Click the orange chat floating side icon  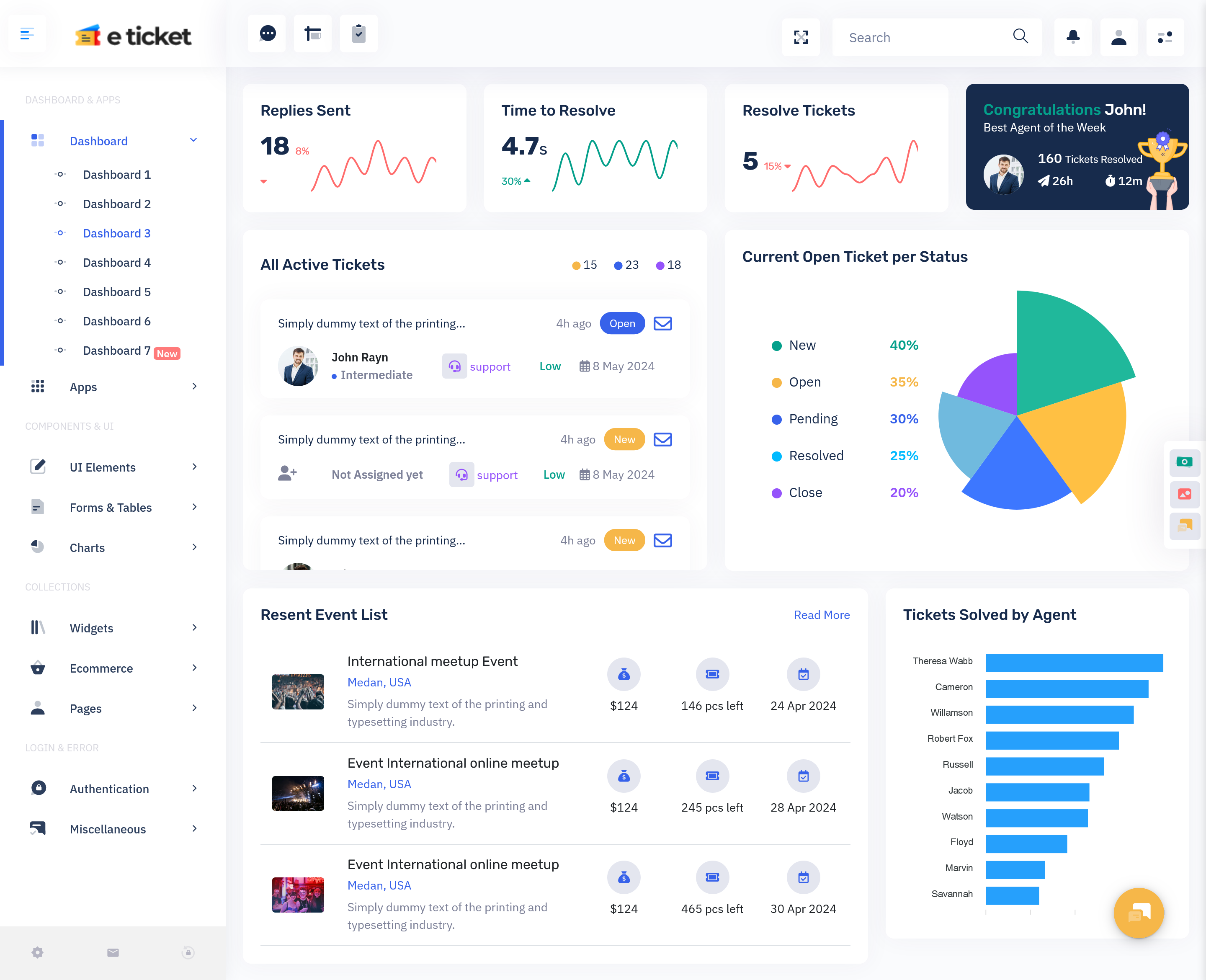click(1185, 526)
